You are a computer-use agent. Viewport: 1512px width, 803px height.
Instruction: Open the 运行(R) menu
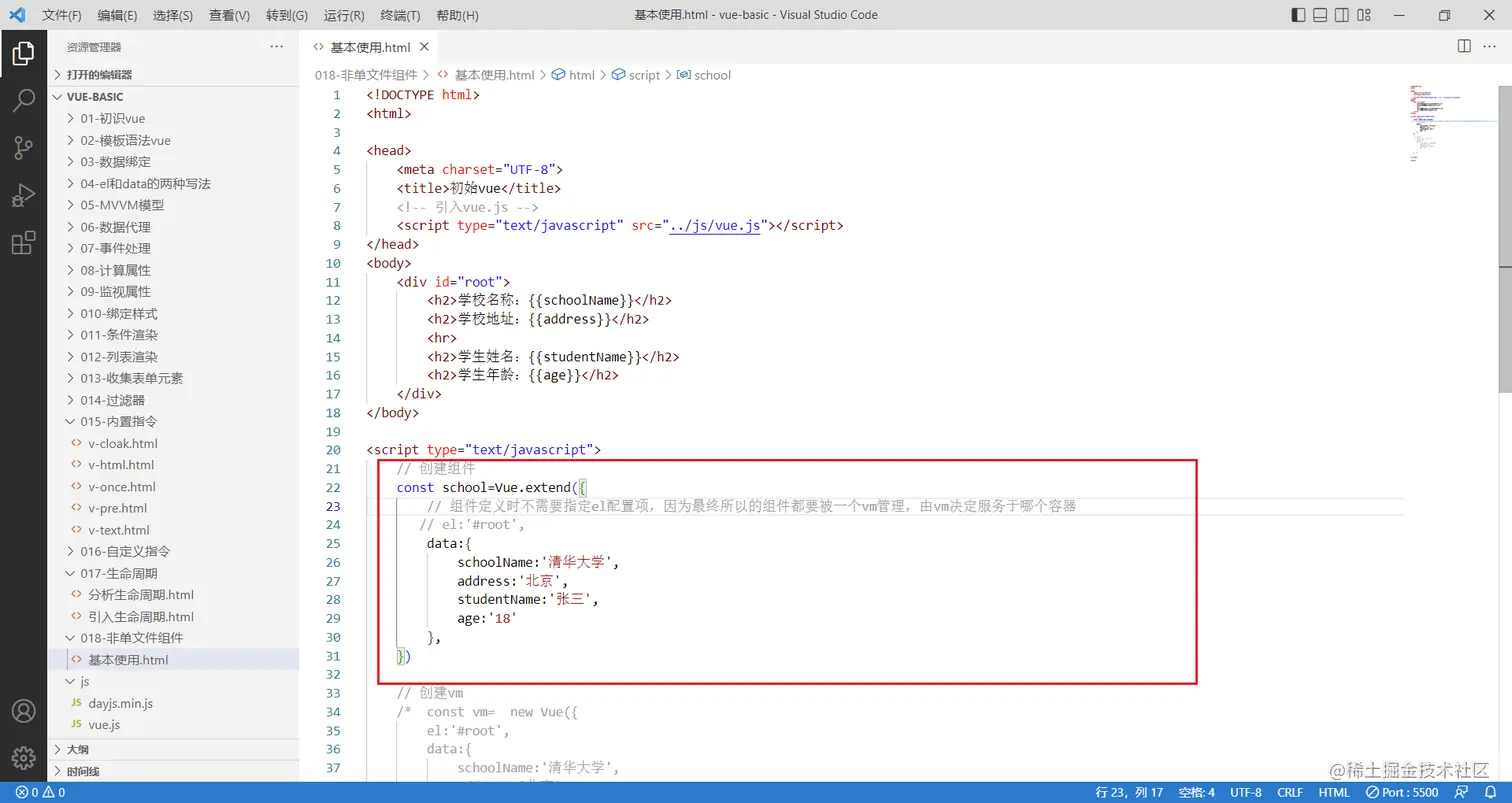click(344, 15)
